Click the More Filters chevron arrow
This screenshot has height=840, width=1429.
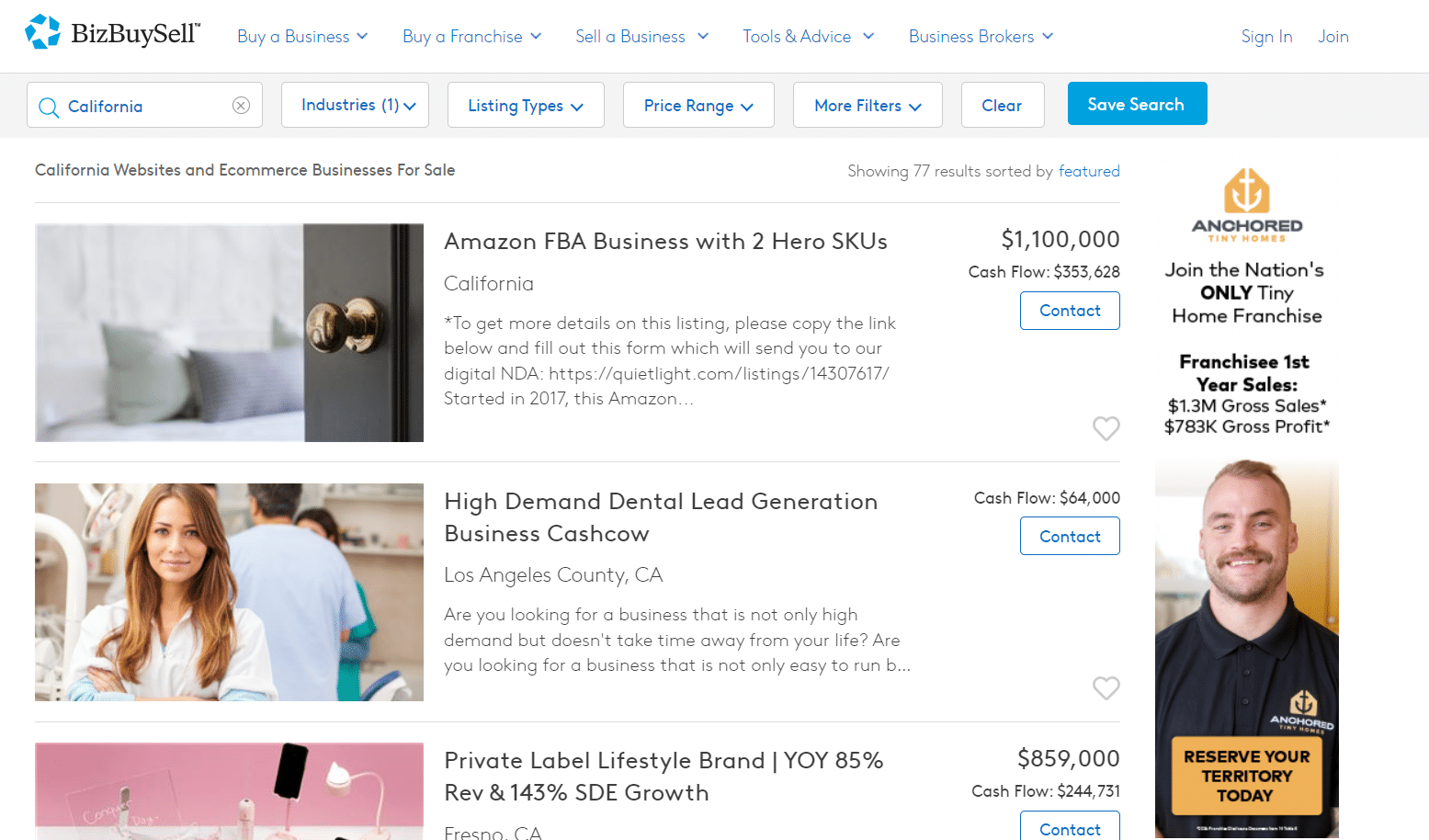[x=915, y=105]
